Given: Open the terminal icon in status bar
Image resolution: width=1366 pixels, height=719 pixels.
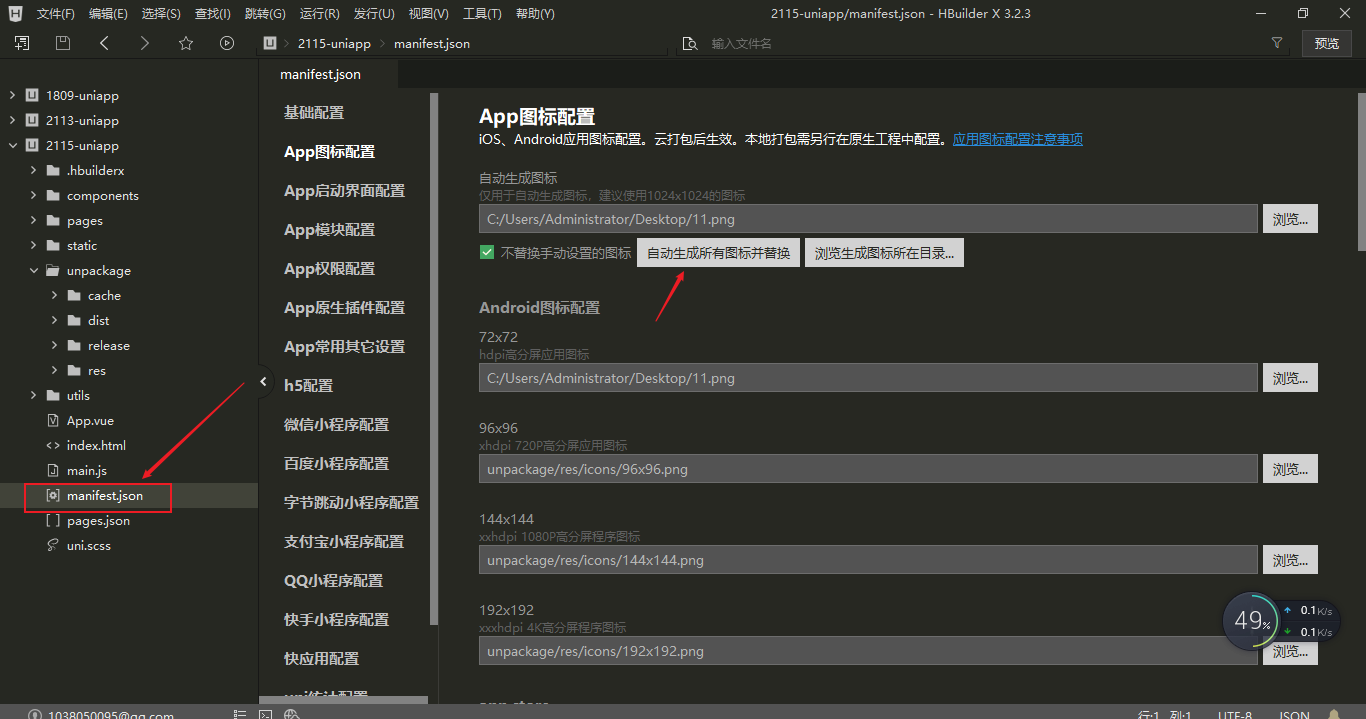Looking at the screenshot, I should (265, 715).
